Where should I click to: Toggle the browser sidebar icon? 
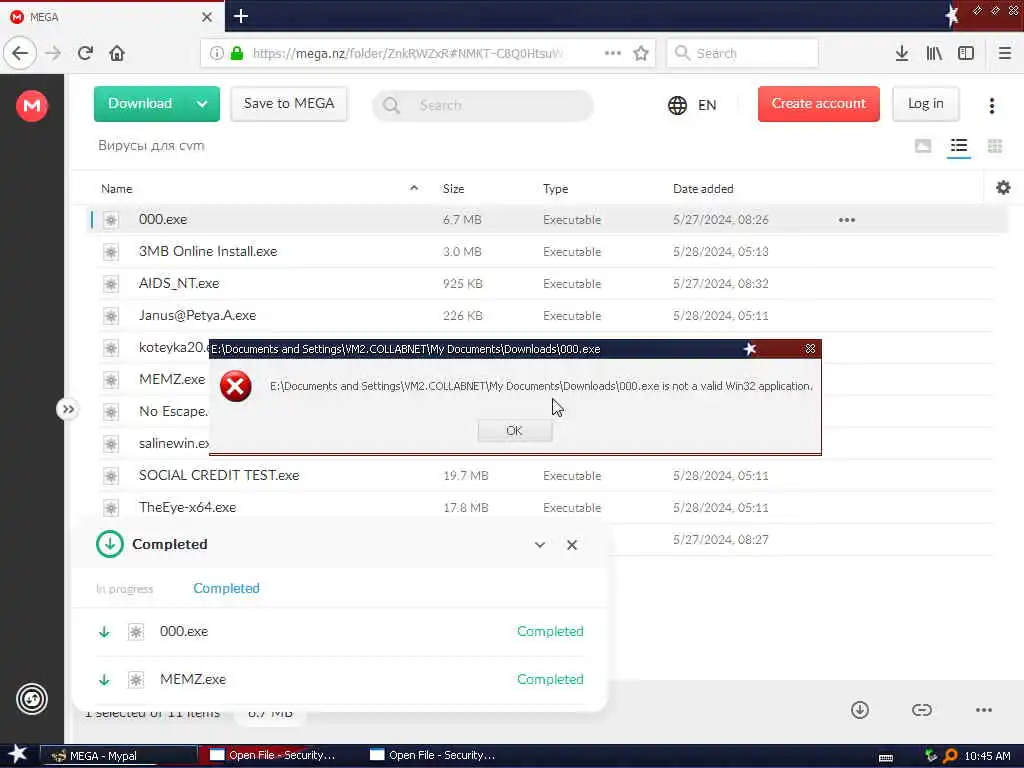point(966,53)
